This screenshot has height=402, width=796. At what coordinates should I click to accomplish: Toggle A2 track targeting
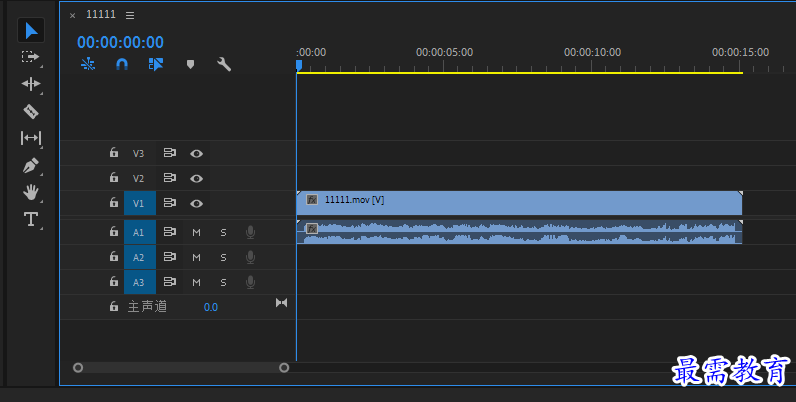[x=140, y=257]
